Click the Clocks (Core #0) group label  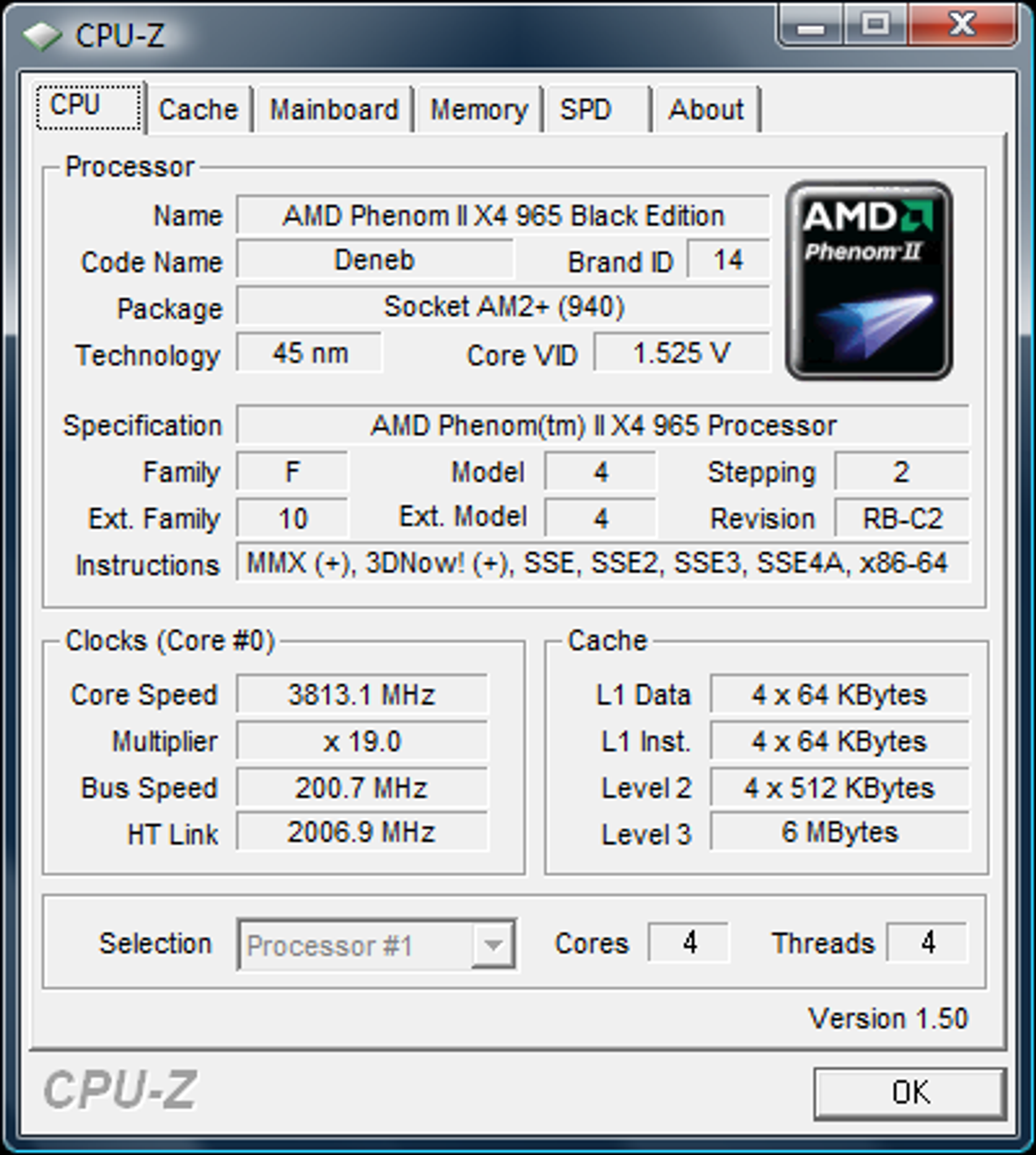point(170,641)
